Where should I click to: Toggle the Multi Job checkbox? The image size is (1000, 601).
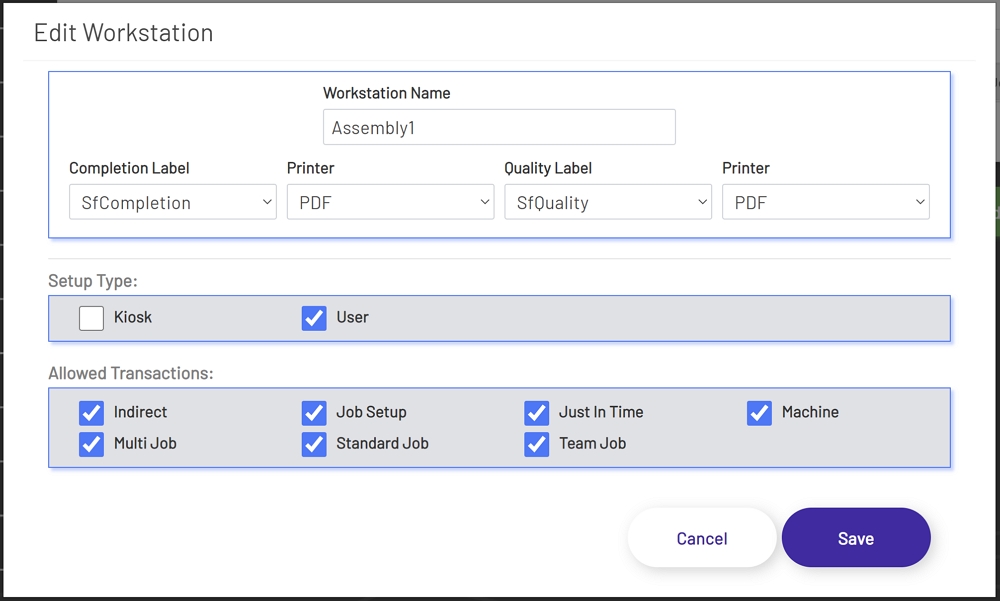point(91,444)
